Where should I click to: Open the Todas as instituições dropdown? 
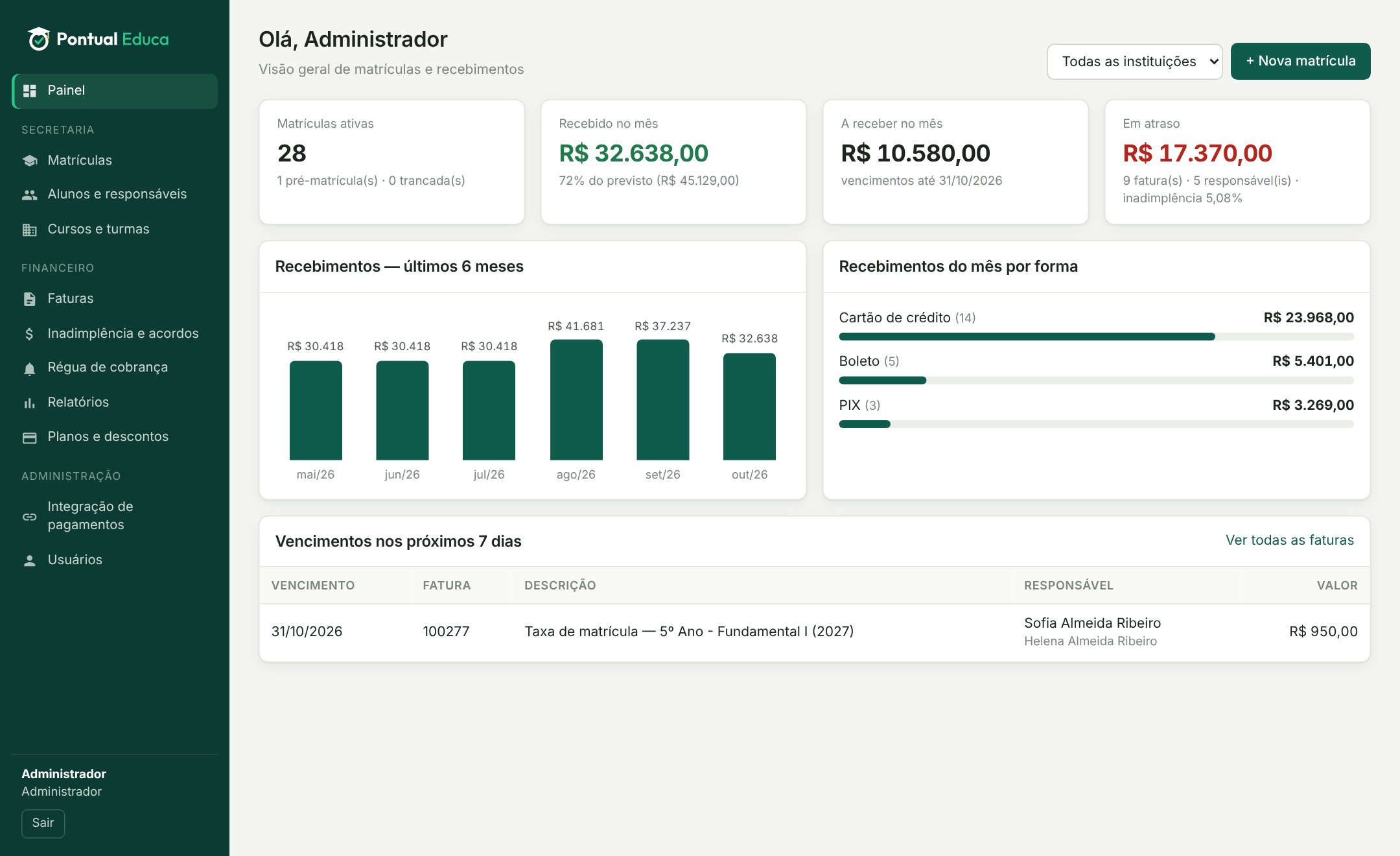[1135, 62]
